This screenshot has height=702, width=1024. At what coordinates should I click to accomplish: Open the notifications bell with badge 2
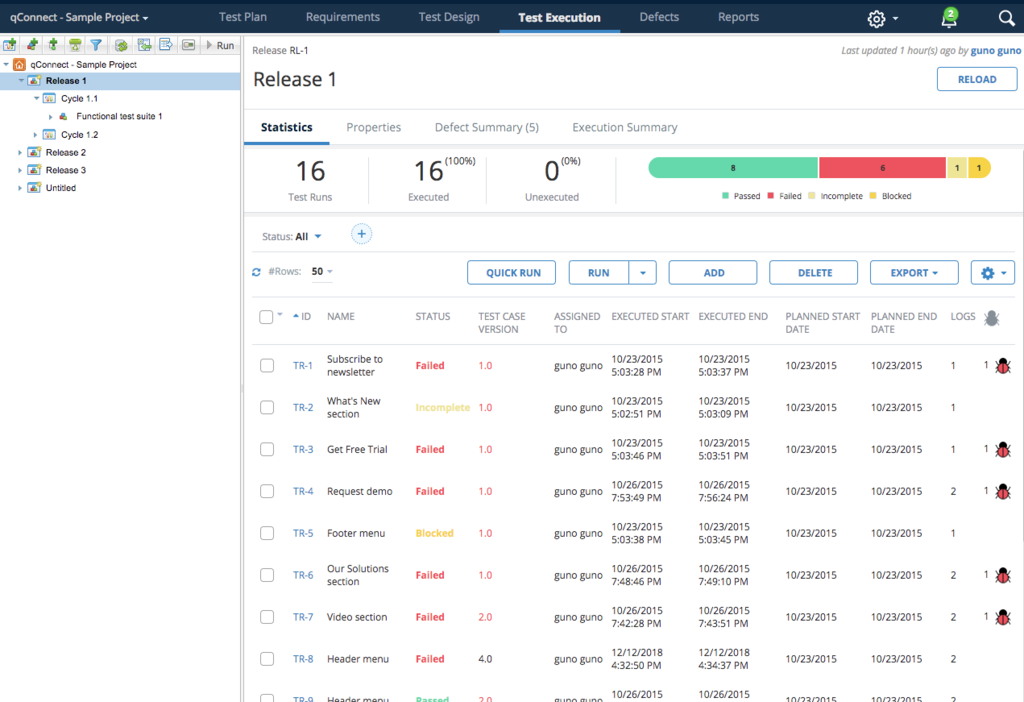coord(949,18)
